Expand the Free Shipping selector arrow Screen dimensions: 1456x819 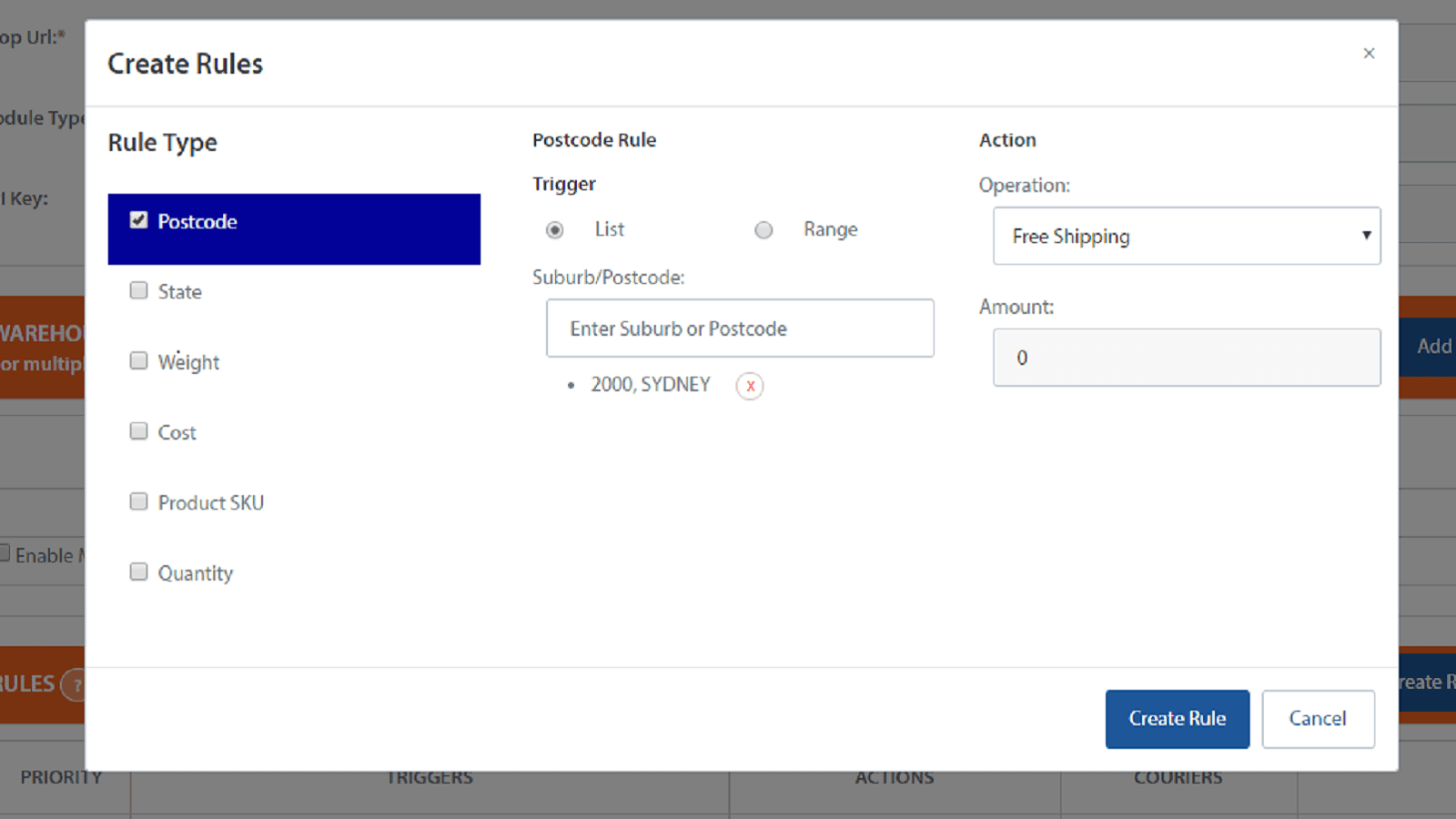point(1366,236)
